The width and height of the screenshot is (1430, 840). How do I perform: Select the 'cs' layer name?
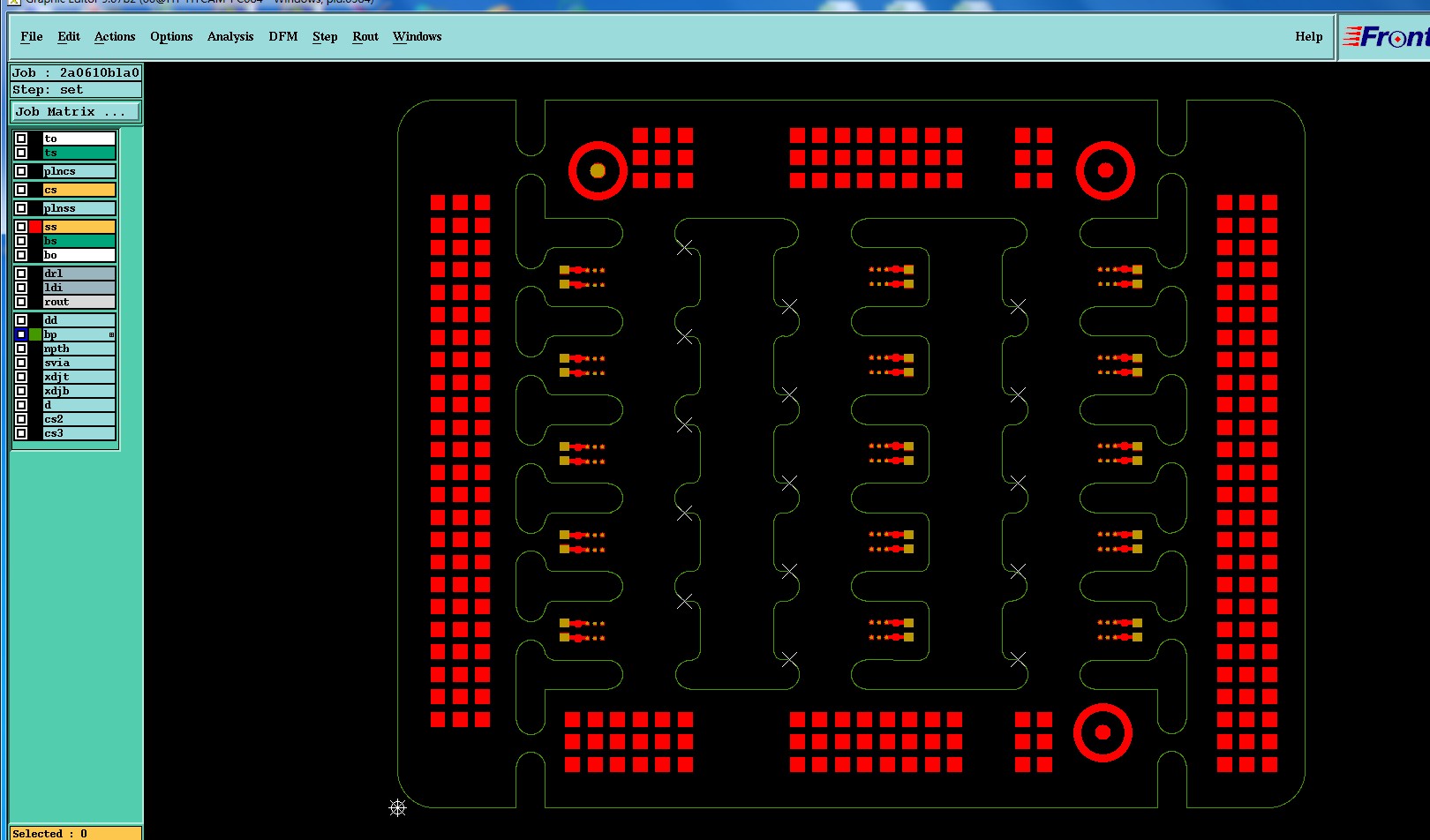tap(79, 190)
